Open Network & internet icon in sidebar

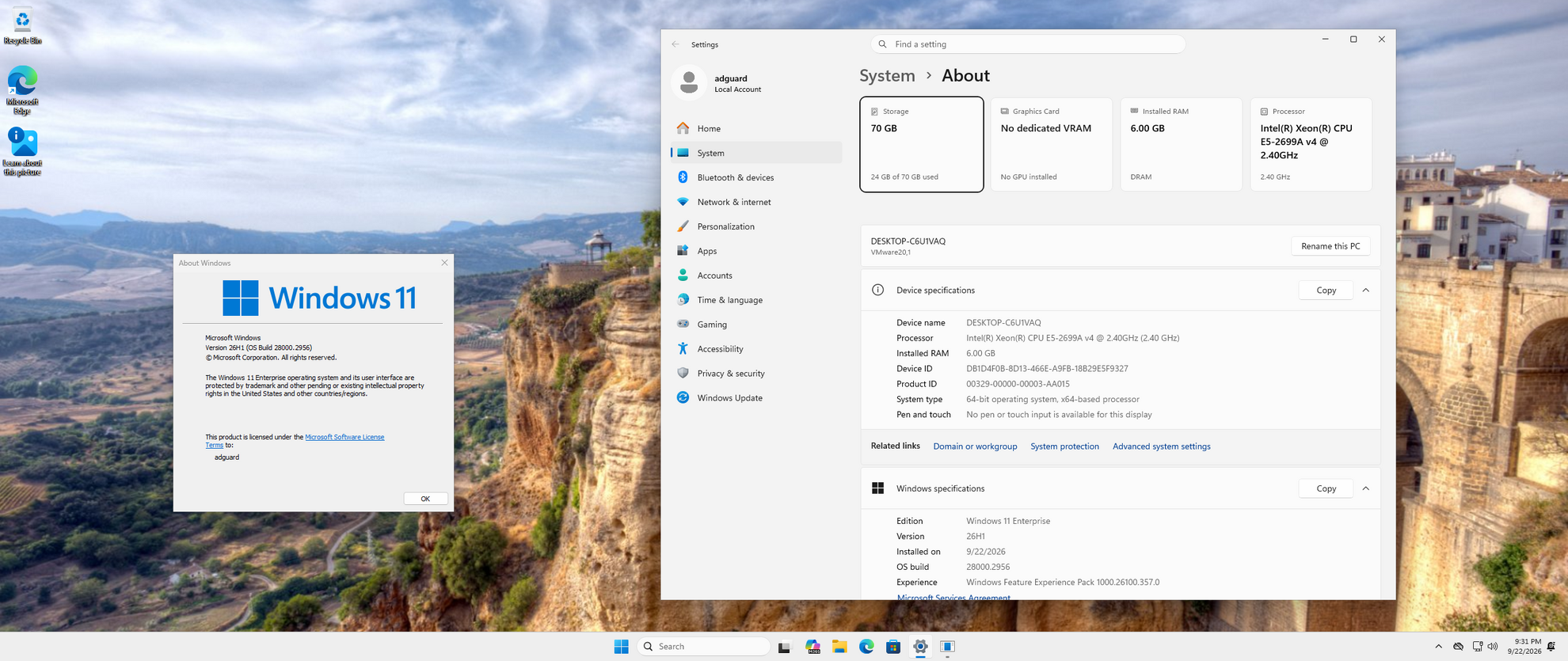(683, 202)
